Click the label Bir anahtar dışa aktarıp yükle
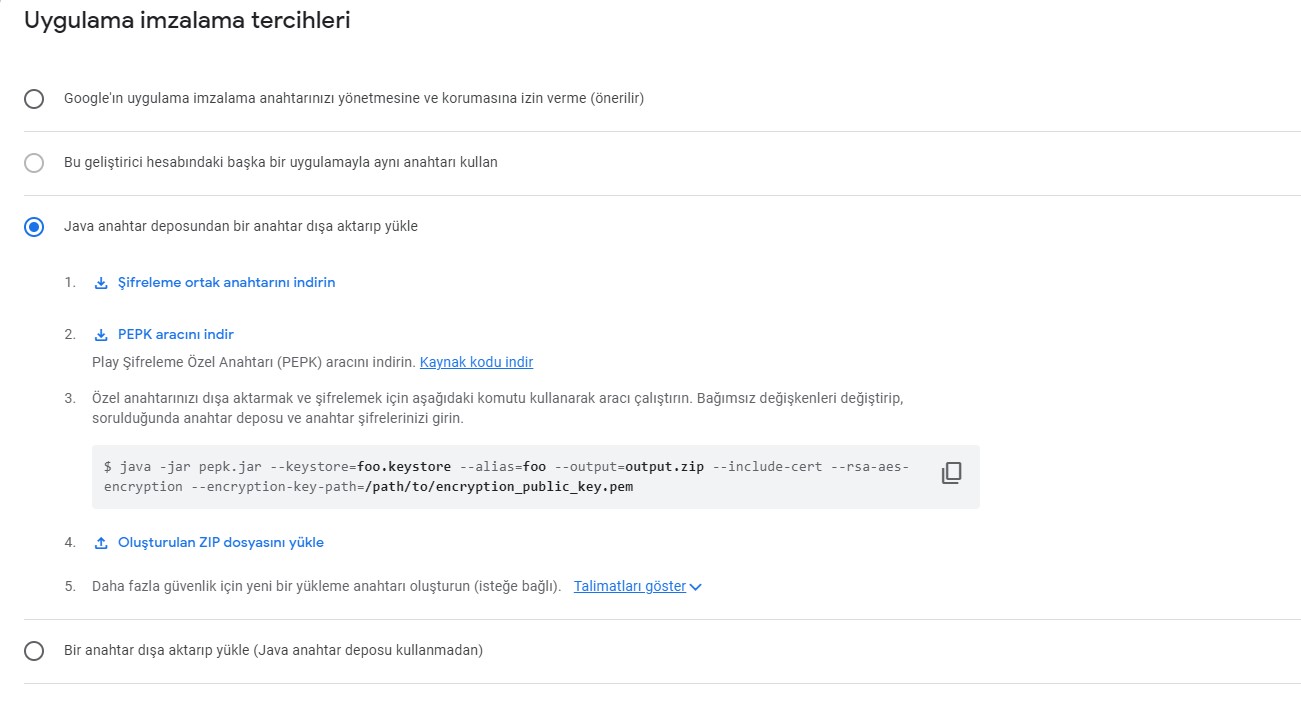Screen dimensions: 1301x728 click(273, 650)
